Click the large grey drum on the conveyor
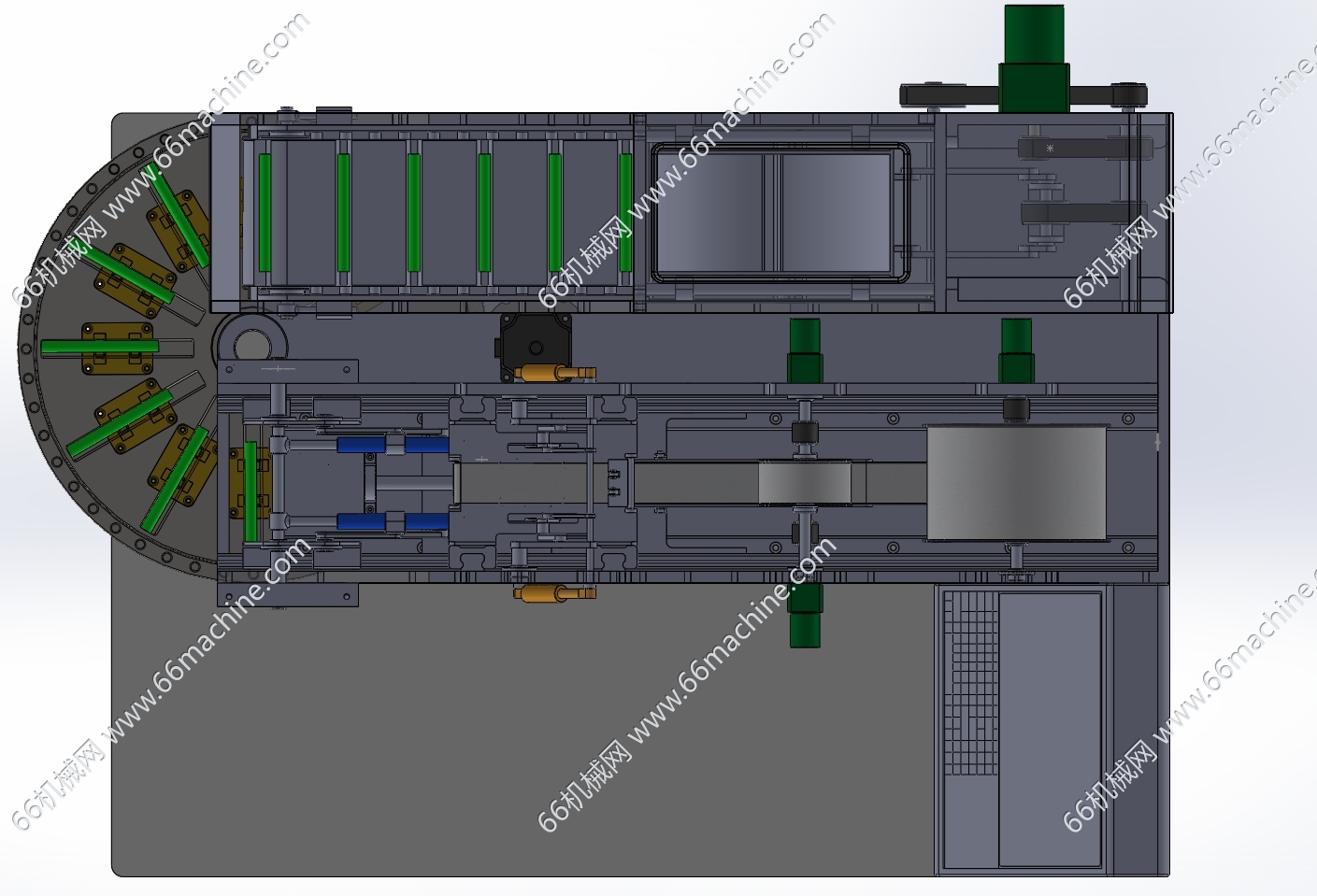The image size is (1317, 896). [1016, 483]
